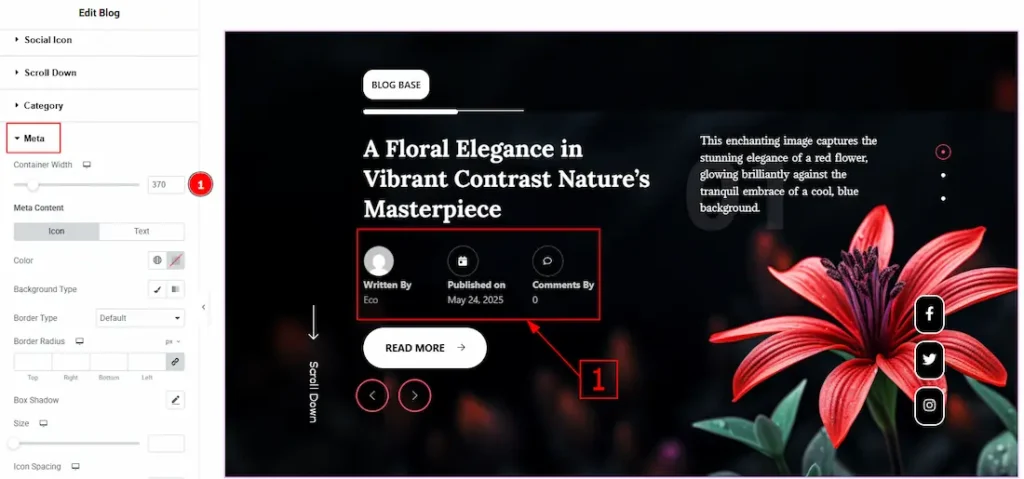
Task: Click the Published on calendar icon
Action: pyautogui.click(x=462, y=261)
